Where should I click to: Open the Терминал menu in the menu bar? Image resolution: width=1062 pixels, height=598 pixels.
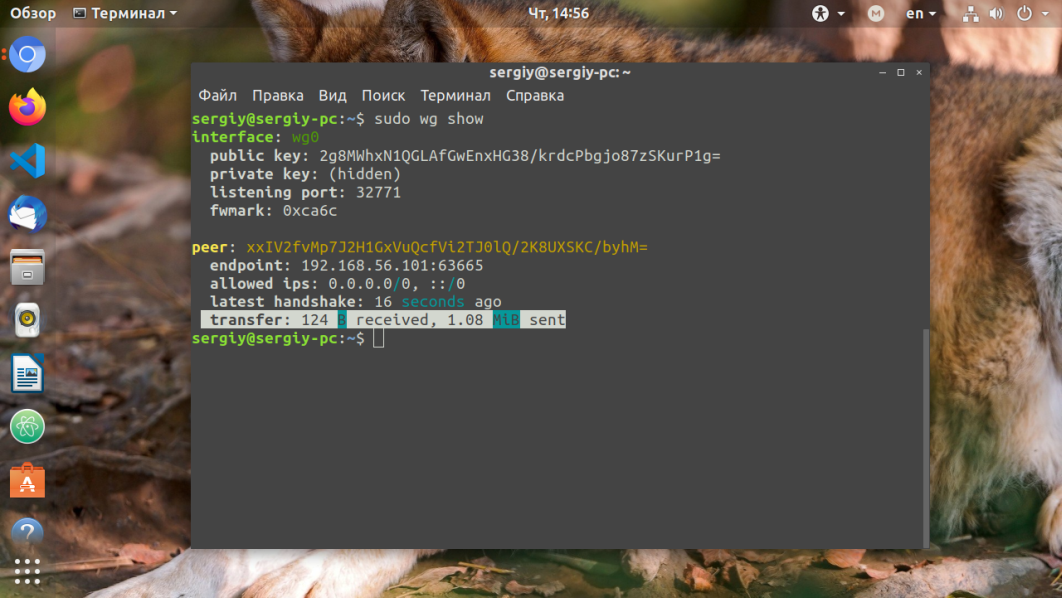455,95
